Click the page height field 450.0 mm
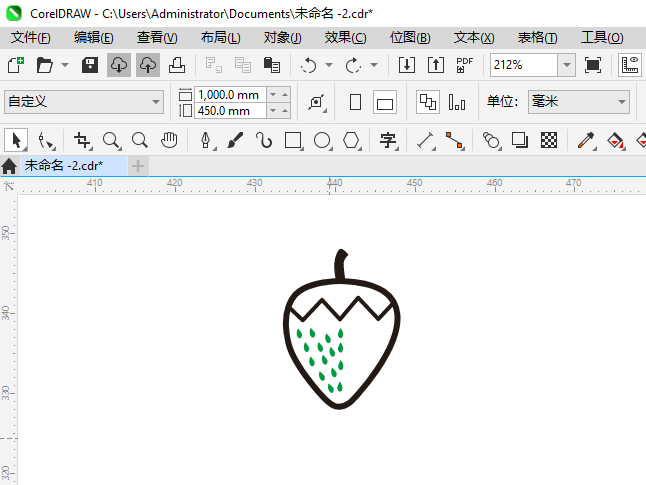The image size is (646, 485). [230, 111]
